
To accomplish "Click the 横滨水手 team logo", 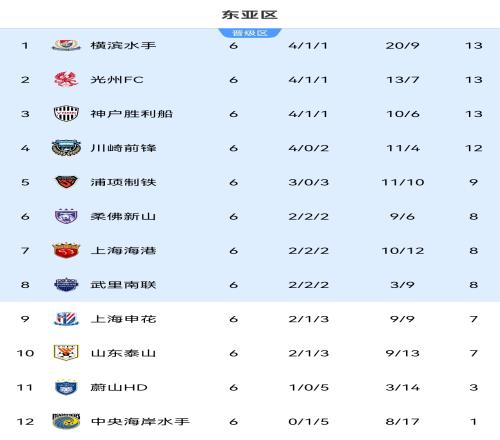I will 66,45.
